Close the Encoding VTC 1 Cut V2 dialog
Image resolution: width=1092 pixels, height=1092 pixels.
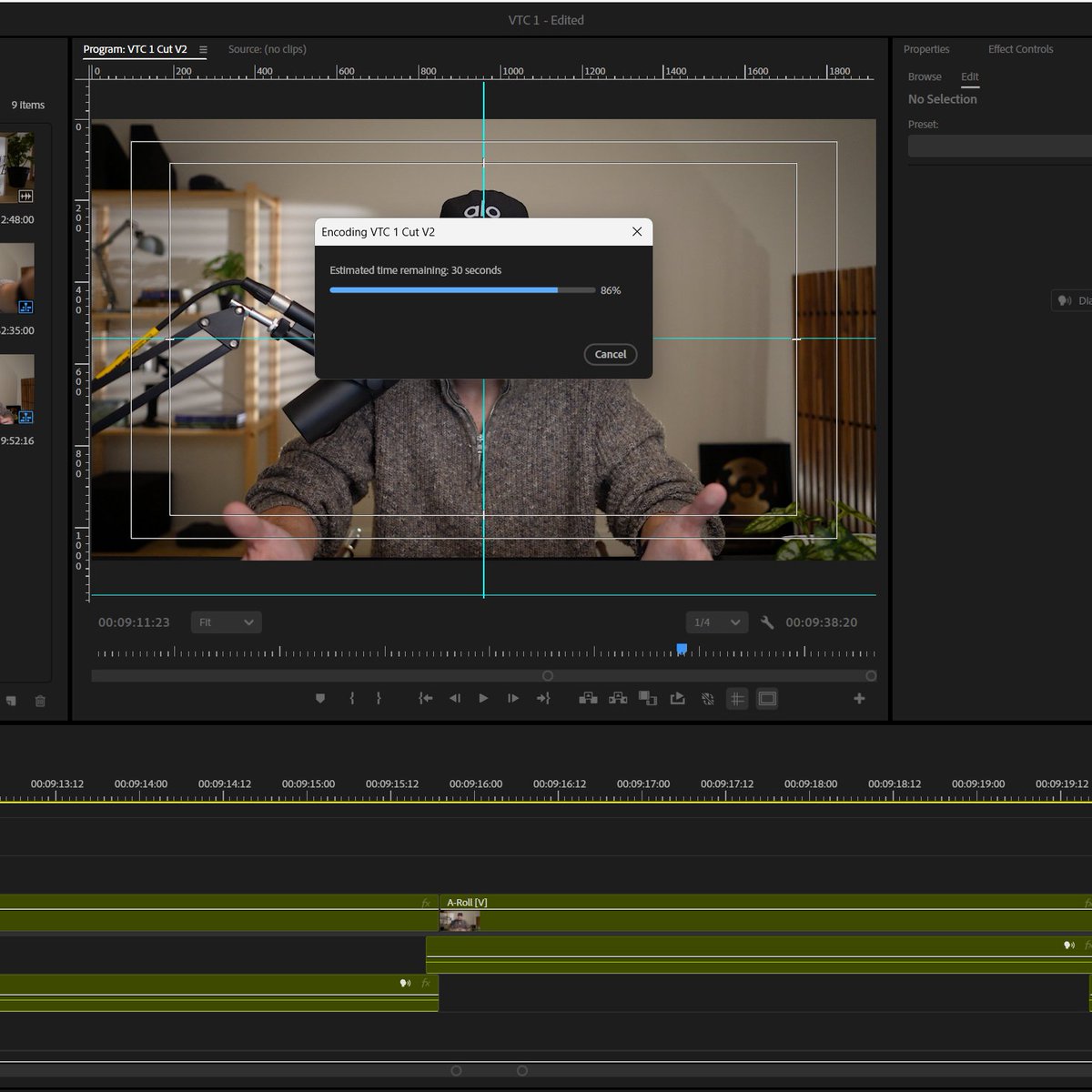click(637, 232)
